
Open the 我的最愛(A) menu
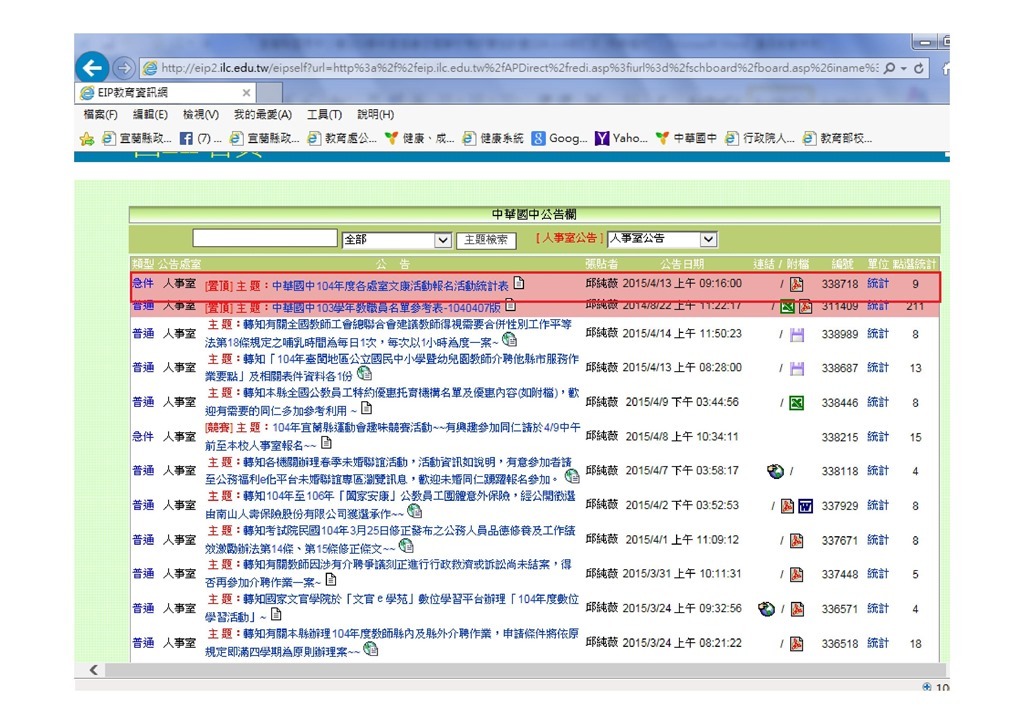pyautogui.click(x=263, y=115)
